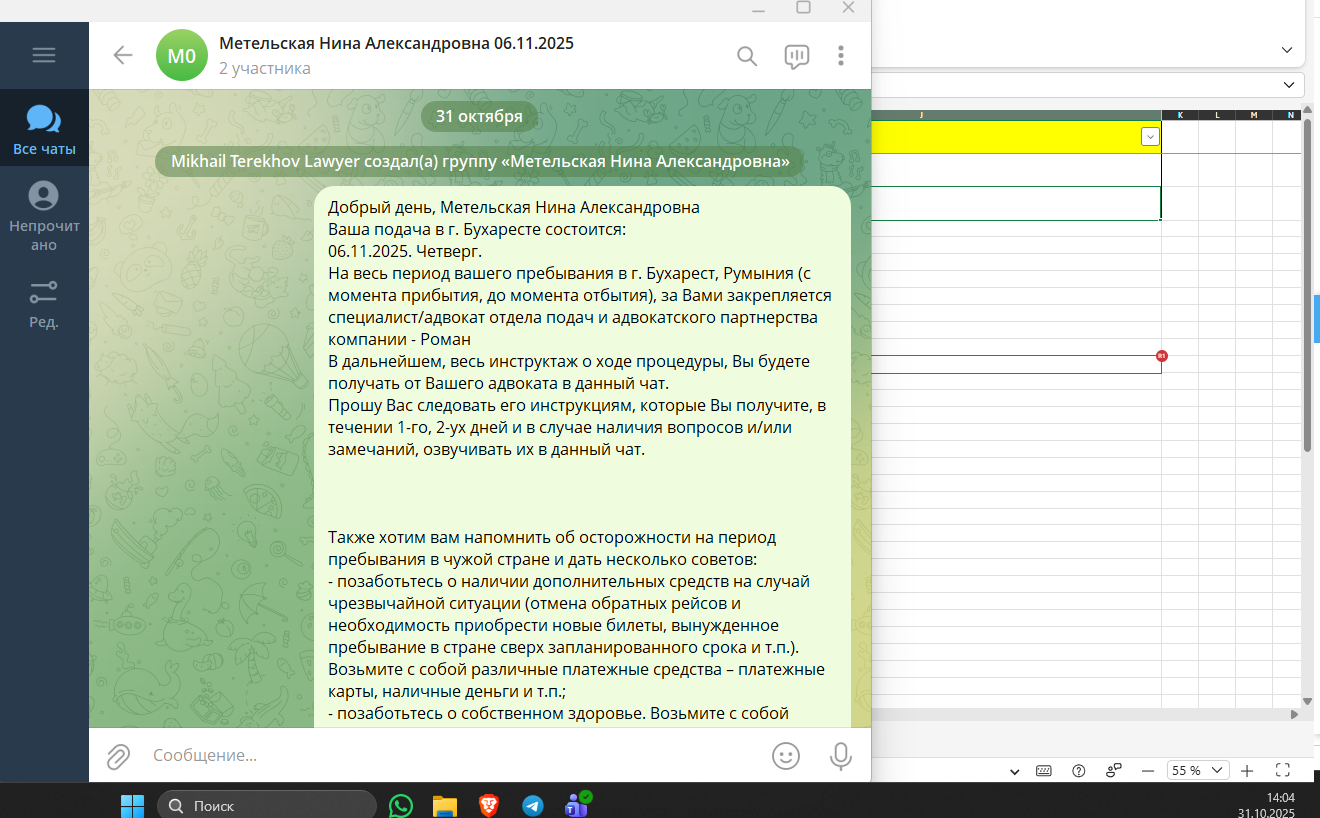
Task: Click the '2 участника' members subtitle
Action: pyautogui.click(x=265, y=69)
